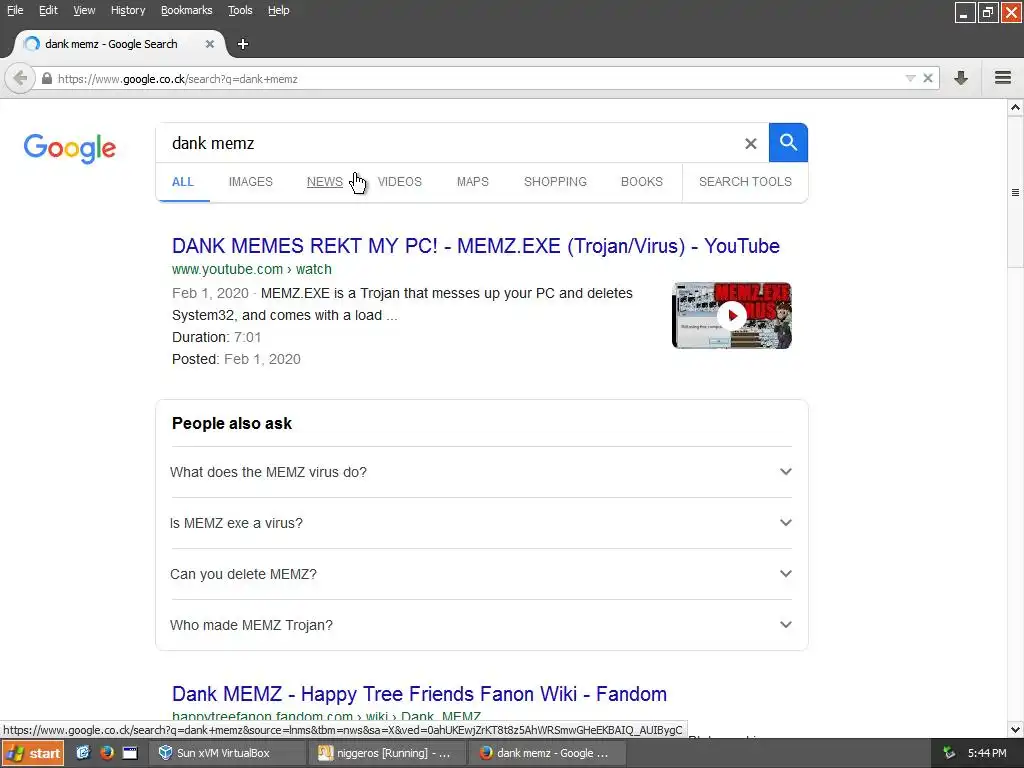Screen dimensions: 1024x768
Task: Click the www.youtube.com › watch URL
Action: [x=251, y=269]
